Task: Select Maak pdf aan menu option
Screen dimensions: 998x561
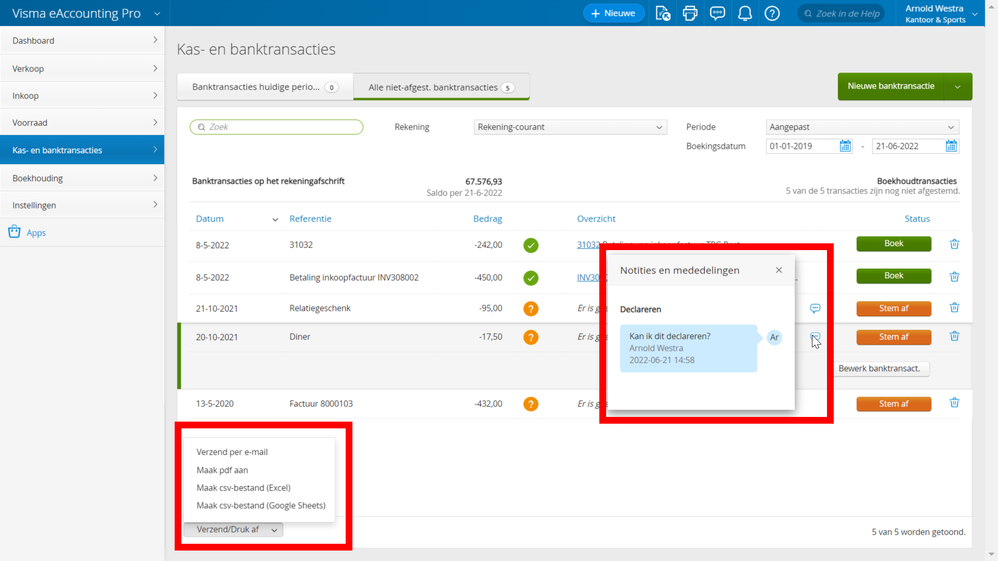Action: click(x=222, y=470)
